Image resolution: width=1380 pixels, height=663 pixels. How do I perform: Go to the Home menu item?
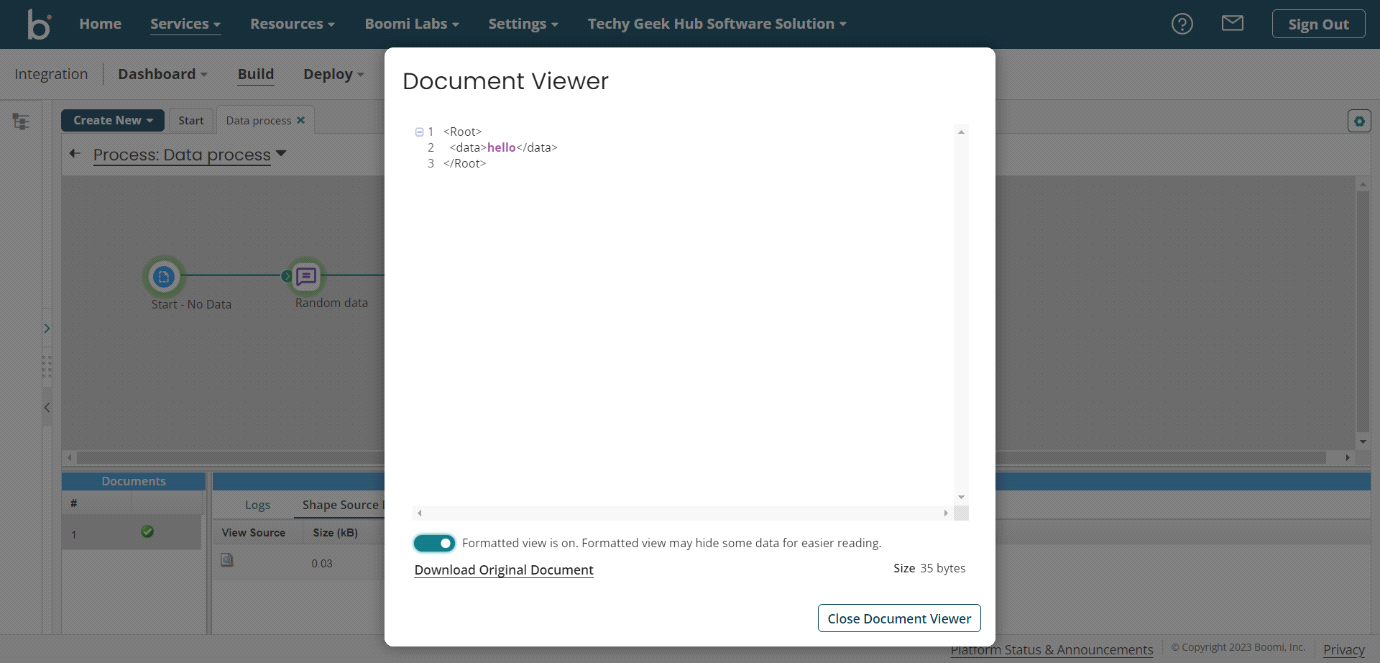click(100, 24)
